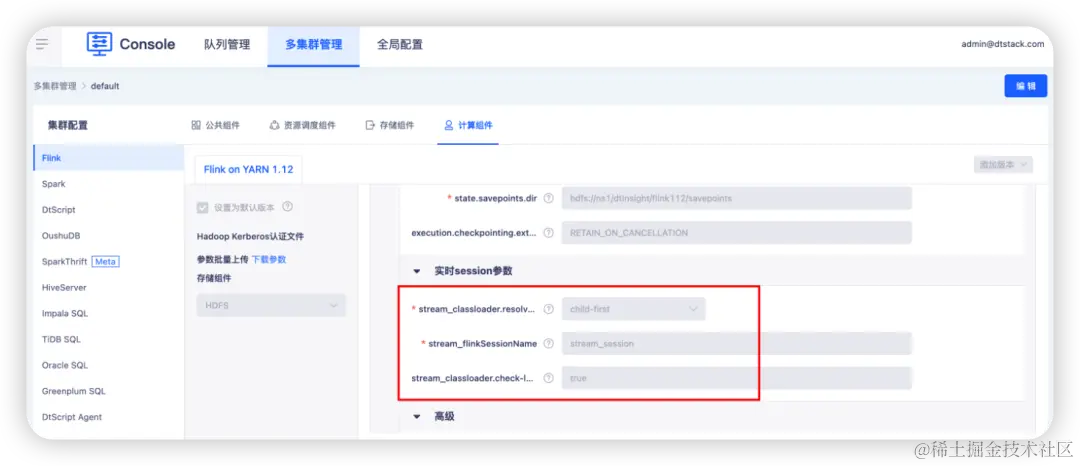Screen dimensions: 1080x466
Task: Select HiveServer in the component list
Action: [x=108, y=288]
